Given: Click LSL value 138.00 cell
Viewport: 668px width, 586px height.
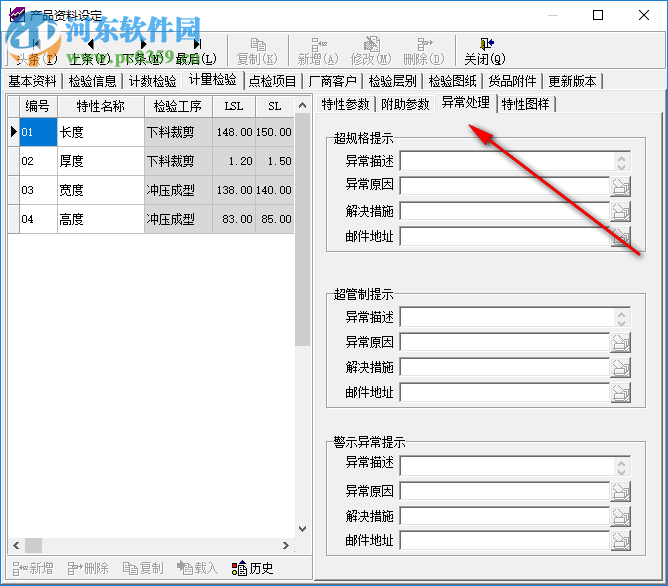Looking at the screenshot, I should 234,190.
